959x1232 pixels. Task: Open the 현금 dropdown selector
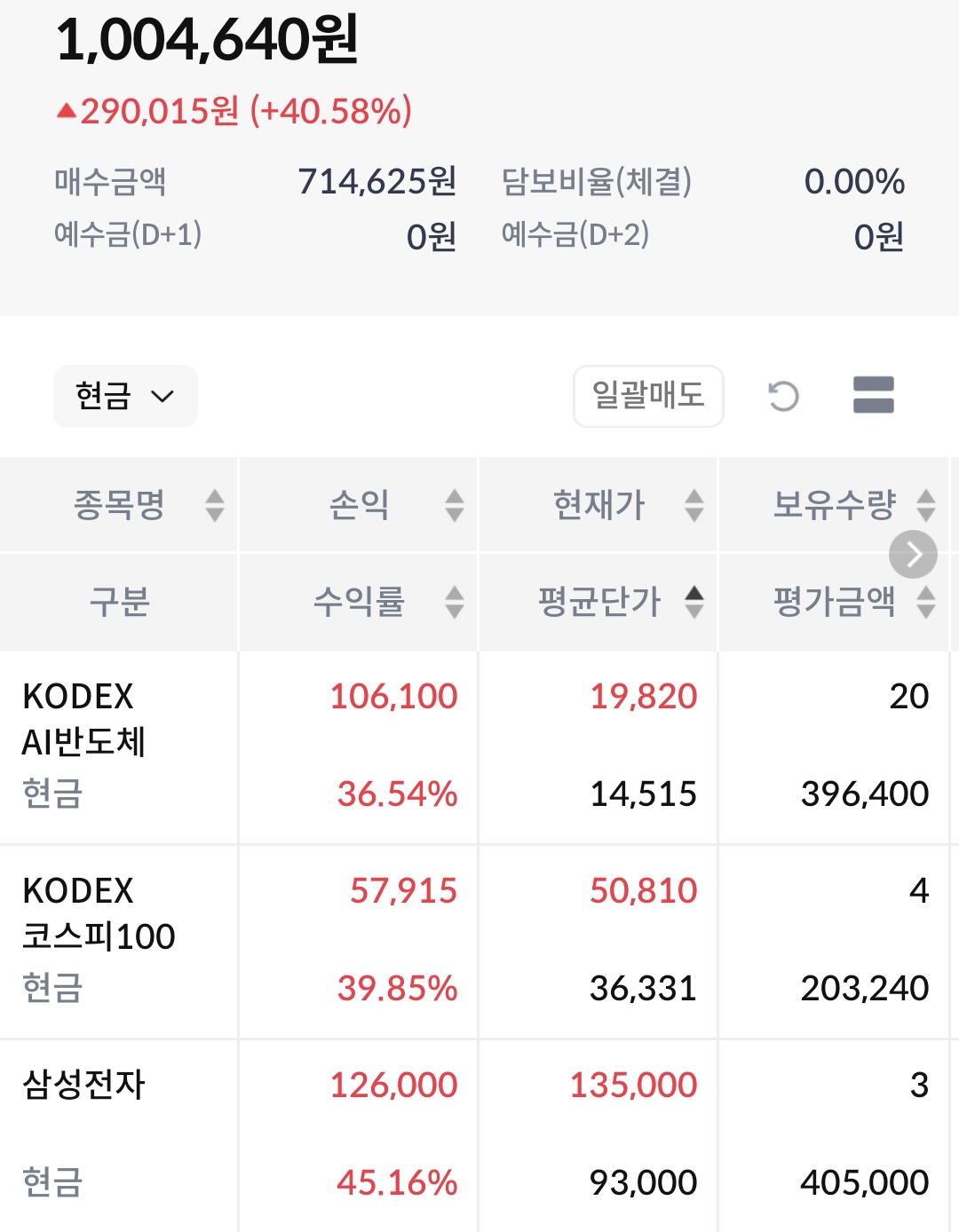point(125,396)
